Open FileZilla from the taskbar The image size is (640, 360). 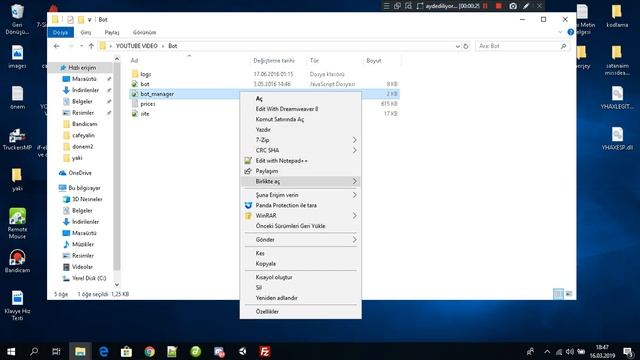tap(265, 351)
